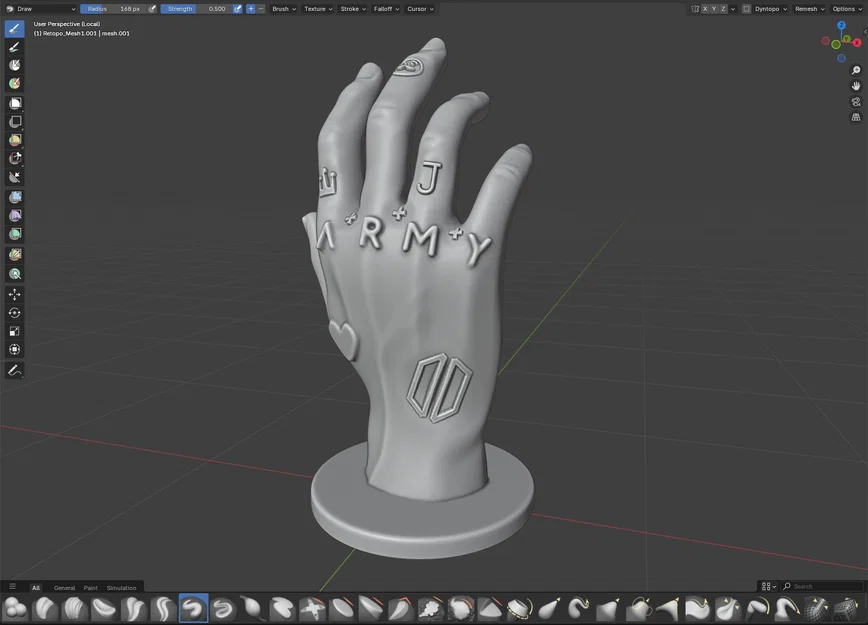Select the Draw Face Sets tool
Image resolution: width=868 pixels, height=625 pixels.
pos(15,84)
